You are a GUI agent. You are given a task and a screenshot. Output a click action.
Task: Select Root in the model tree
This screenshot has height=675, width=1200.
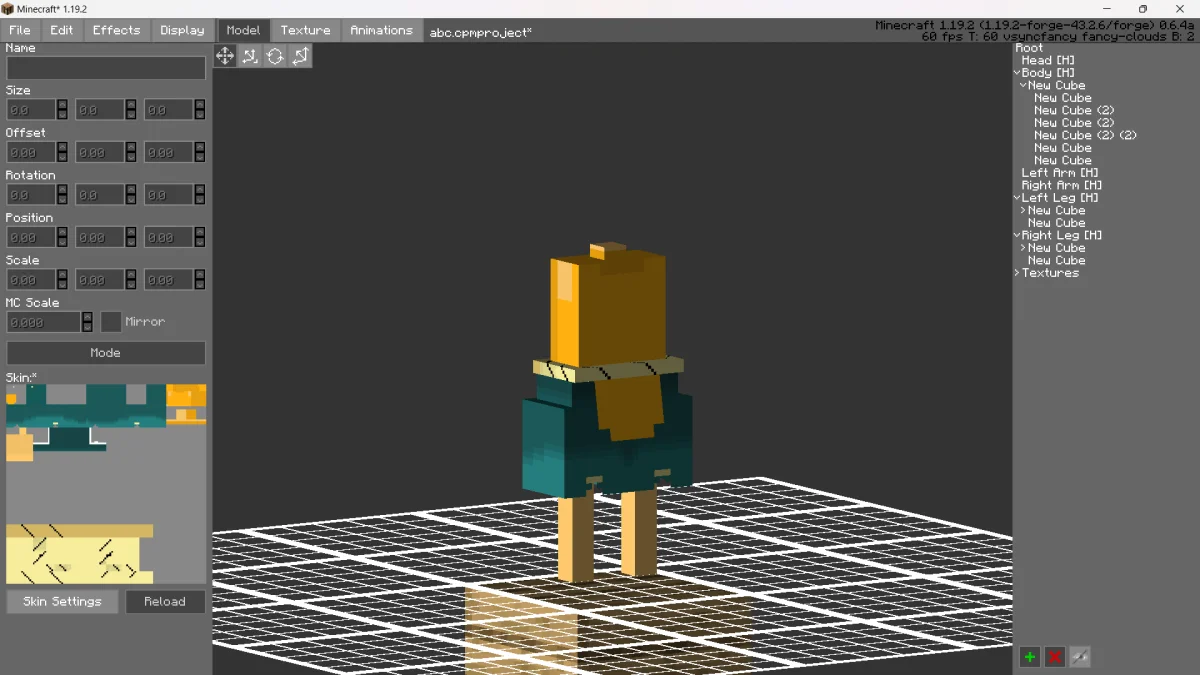coord(1029,48)
